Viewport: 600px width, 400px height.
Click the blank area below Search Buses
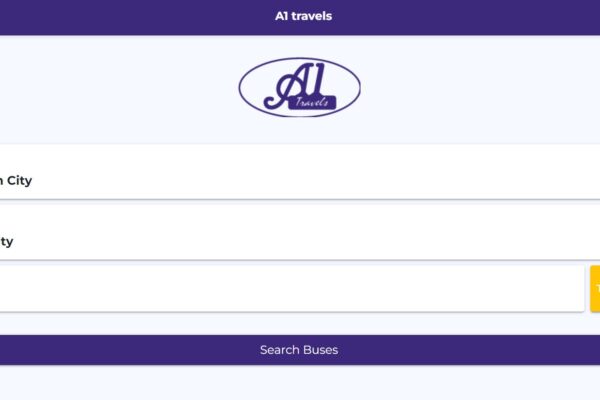pos(300,382)
